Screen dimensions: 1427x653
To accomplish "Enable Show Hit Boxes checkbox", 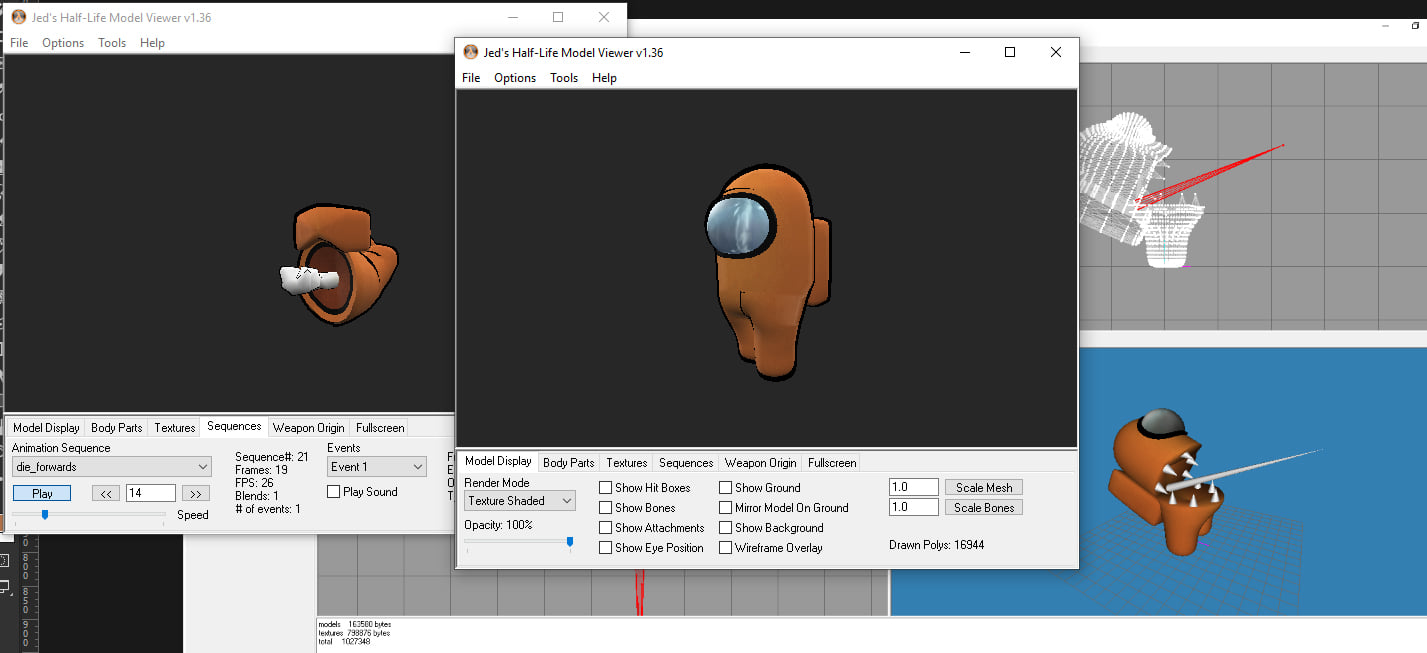I will point(605,488).
